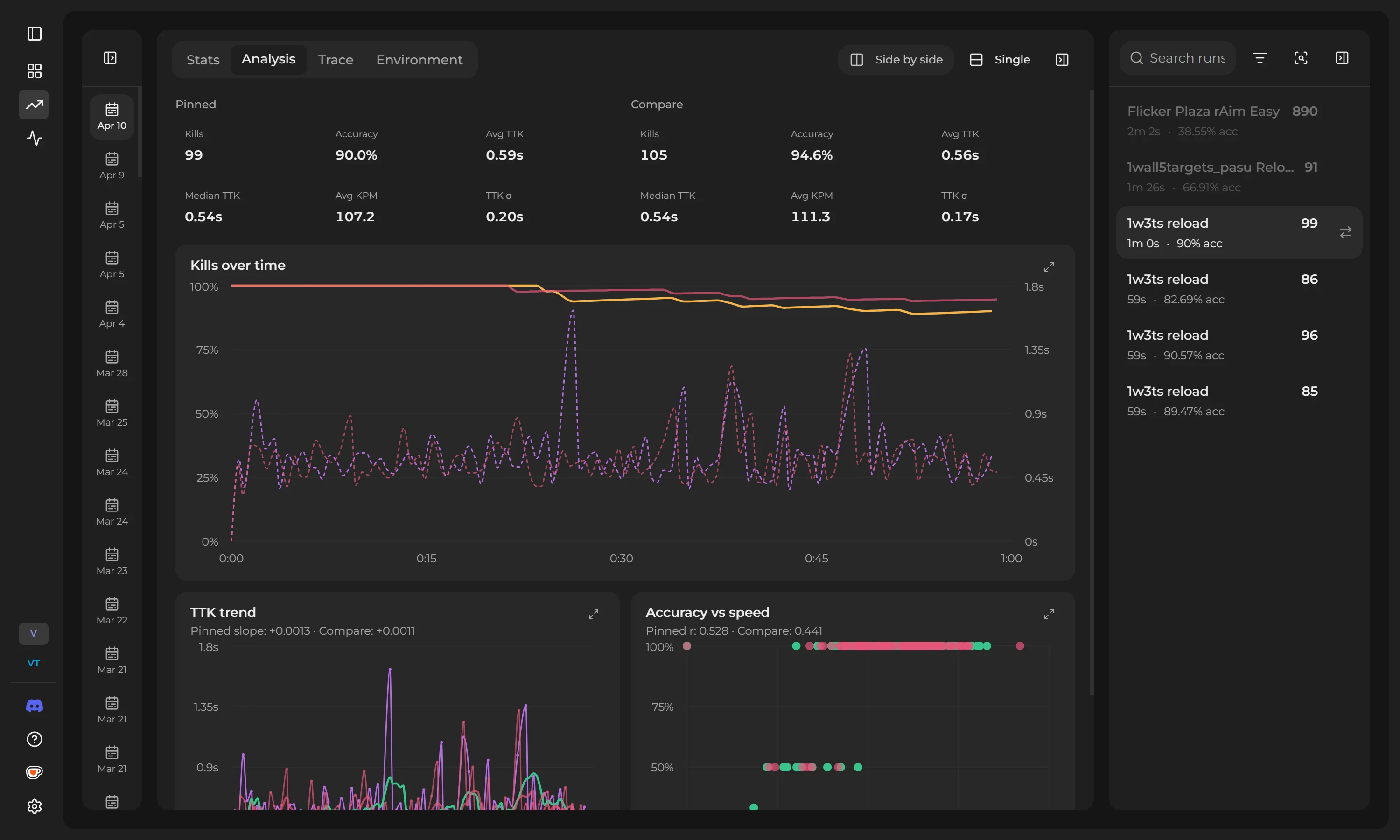Expand the Accuracy vs speed chart
Image resolution: width=1400 pixels, height=840 pixels.
[x=1049, y=614]
